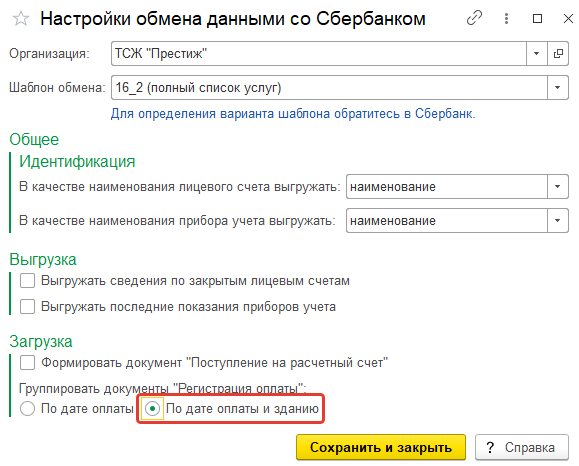The width and height of the screenshot is (579, 466).
Task: Open help with the Справка button
Action: pyautogui.click(x=521, y=447)
